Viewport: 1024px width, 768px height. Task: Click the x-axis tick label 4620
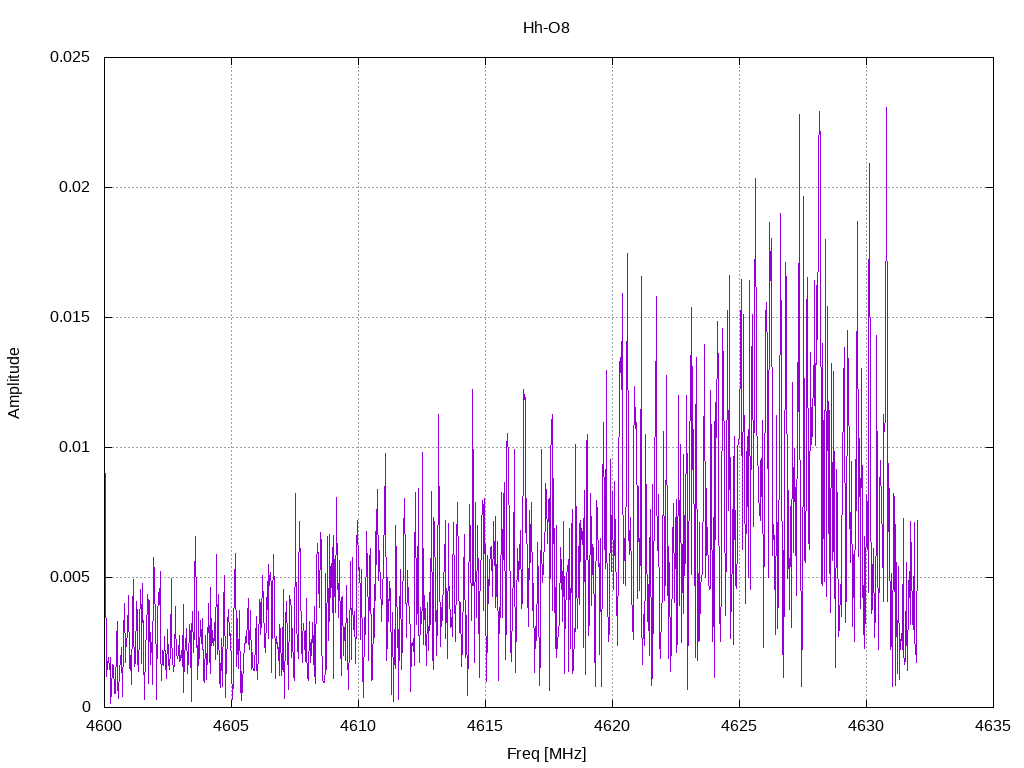coord(612,726)
